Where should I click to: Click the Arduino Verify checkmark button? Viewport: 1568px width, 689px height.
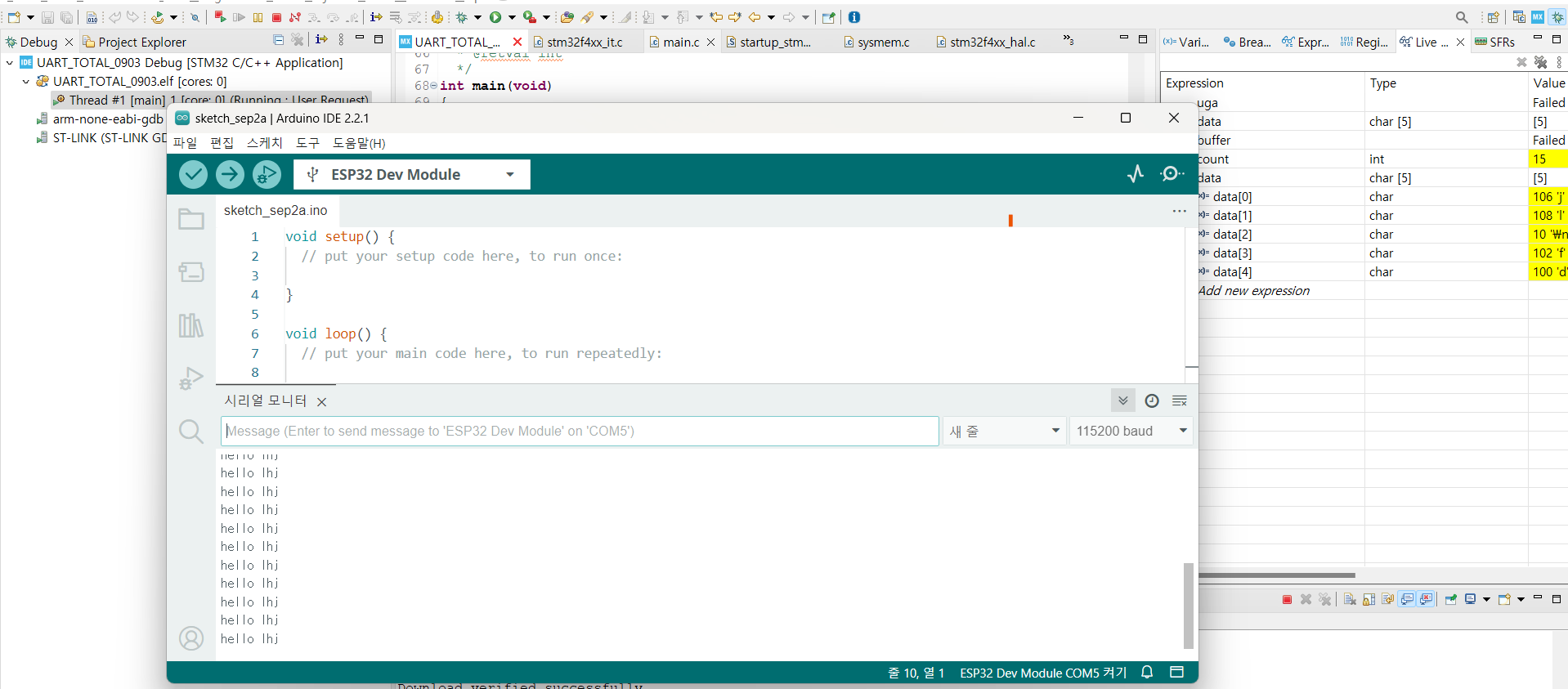coord(193,174)
